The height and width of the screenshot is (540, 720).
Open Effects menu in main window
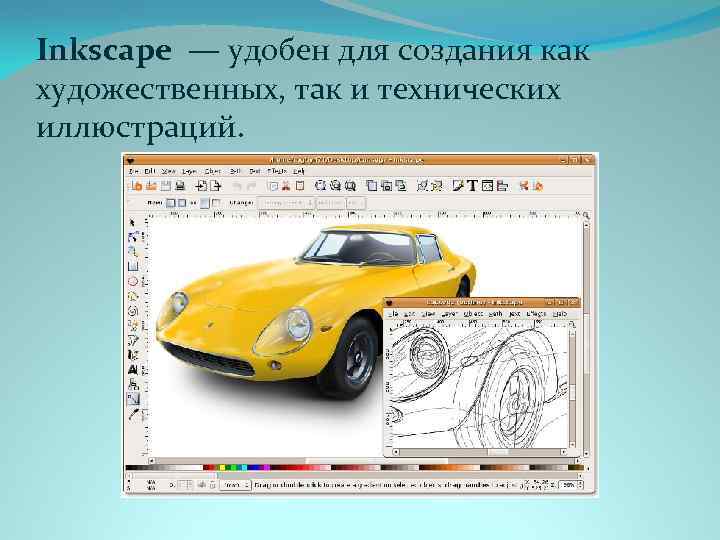point(276,171)
